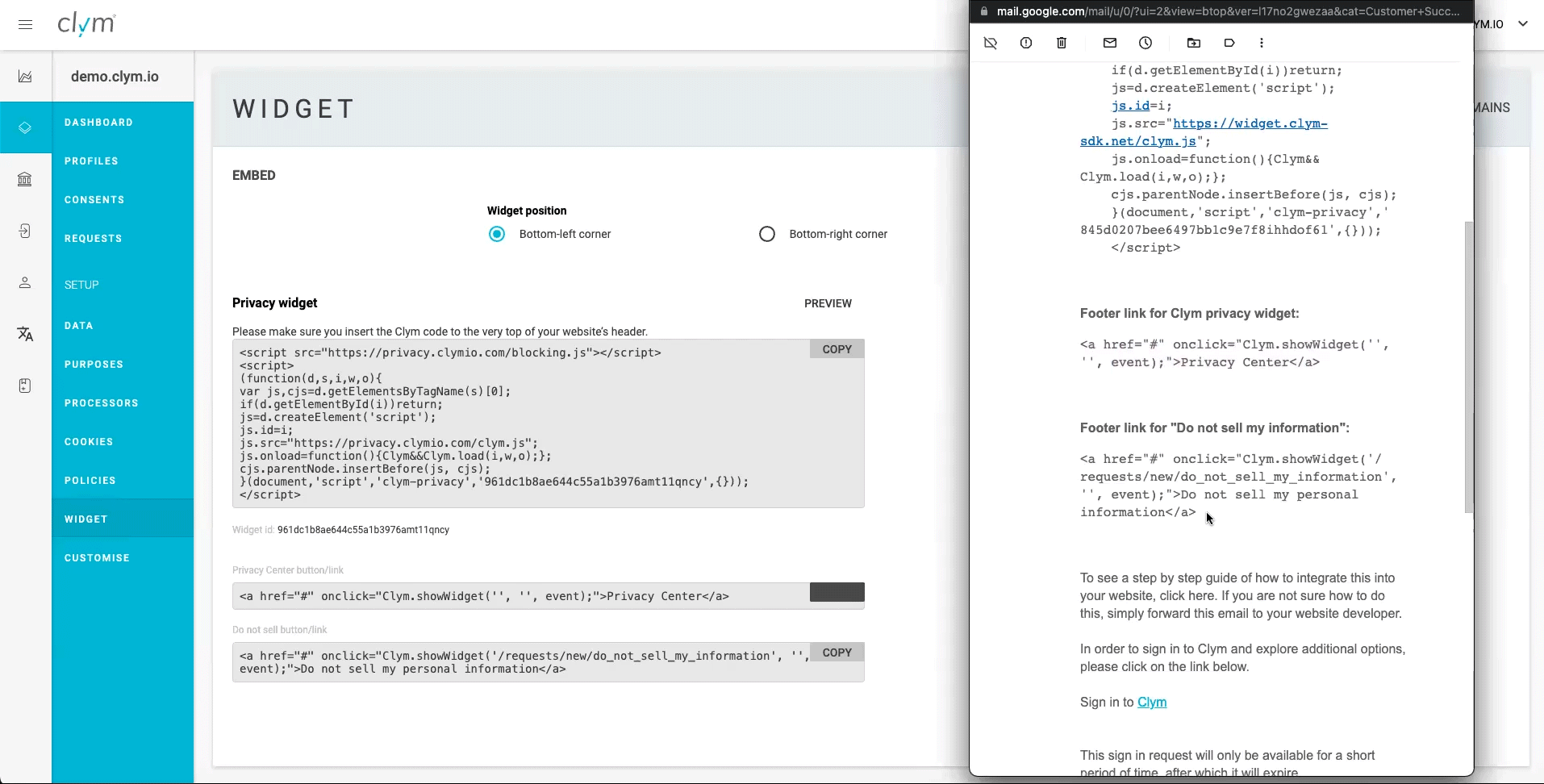Open the Labels tag icon in Gmail toolbar
Screen dimensions: 1544x784
(1229, 43)
